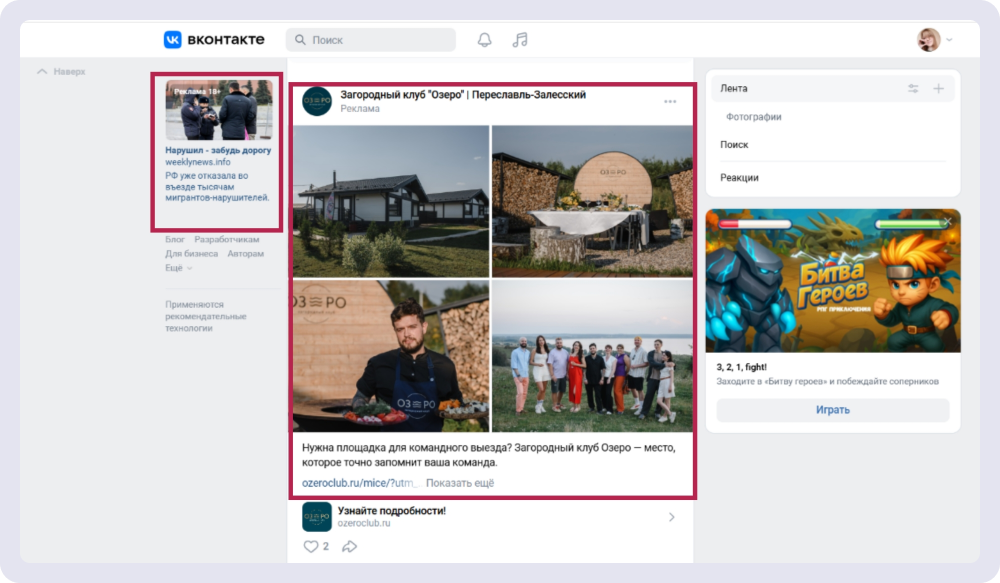Open the music player icon
The height and width of the screenshot is (583, 1000).
519,40
